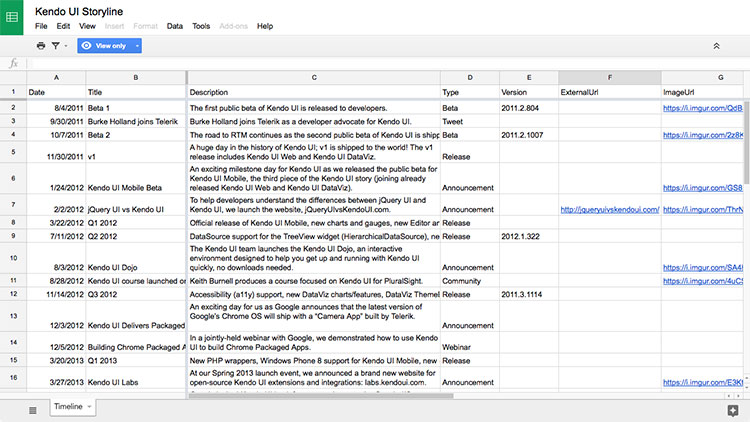Select the 'Tweet' type cell
Screen dimensions: 750x422
pyautogui.click(x=470, y=122)
